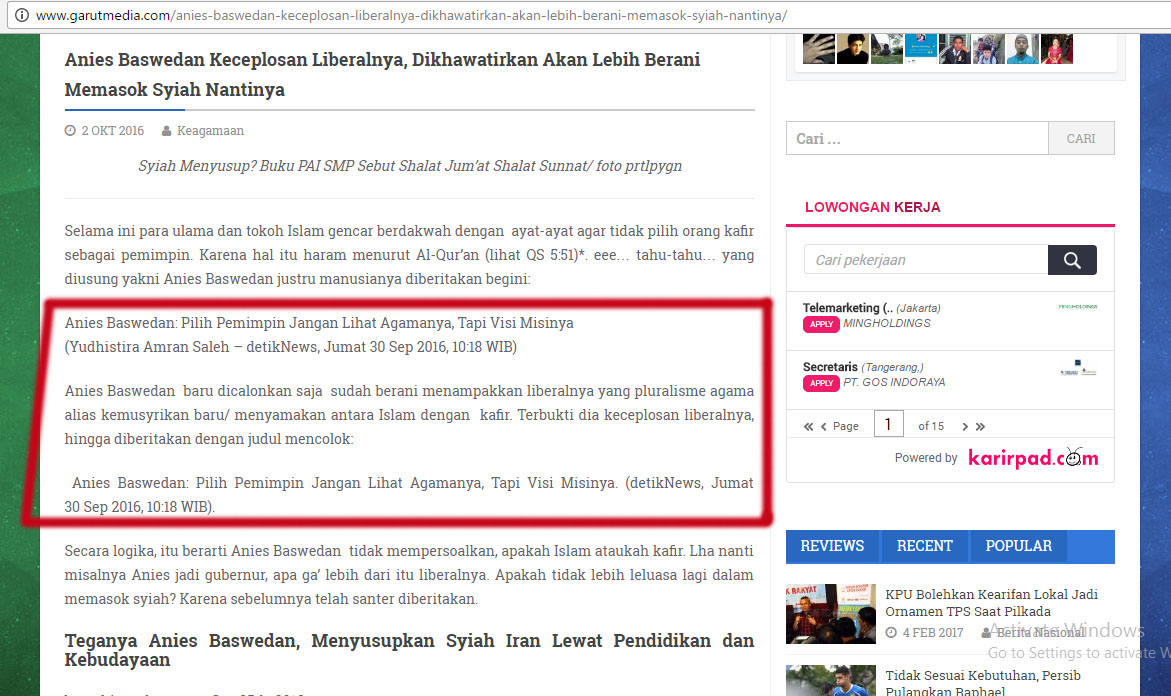
Task: Click the site info icon in address bar
Action: (x=22, y=15)
